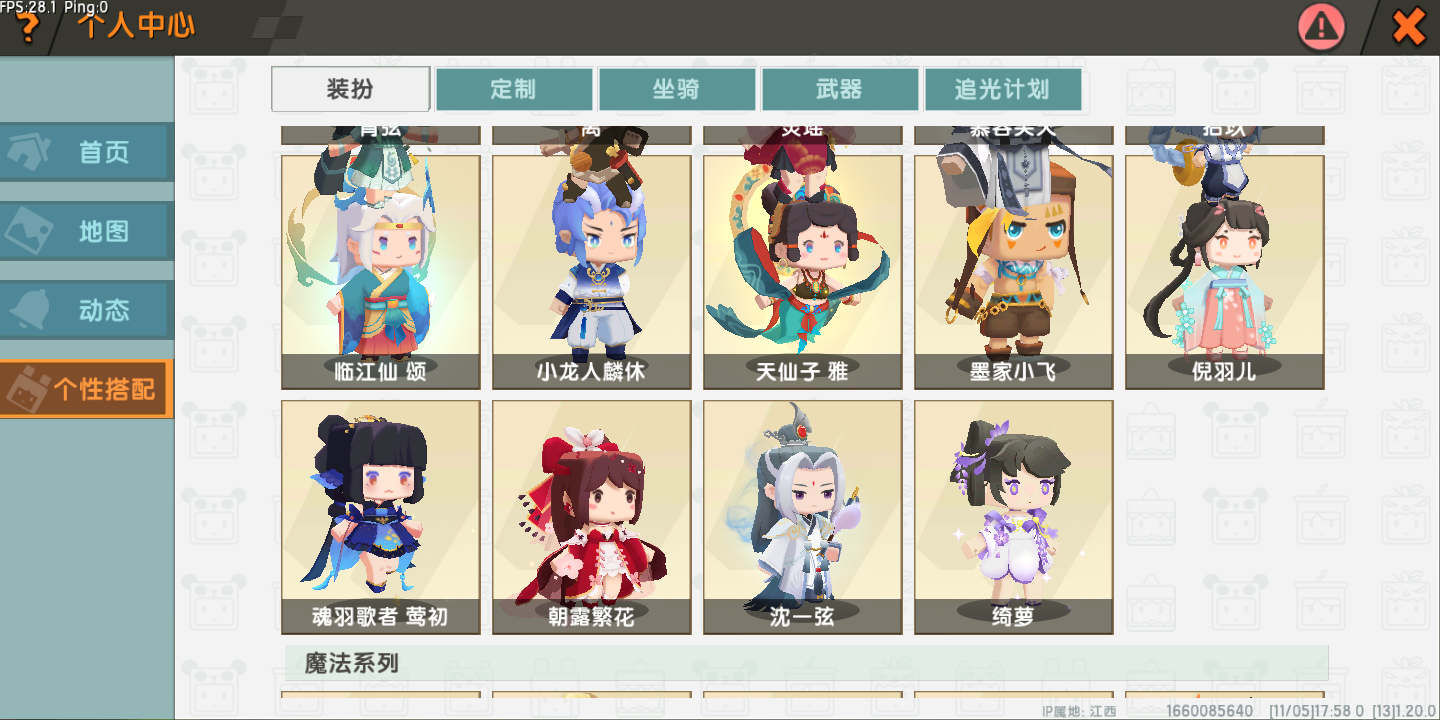Select the 临江仙 颂 costume
The image size is (1440, 720).
[381, 272]
